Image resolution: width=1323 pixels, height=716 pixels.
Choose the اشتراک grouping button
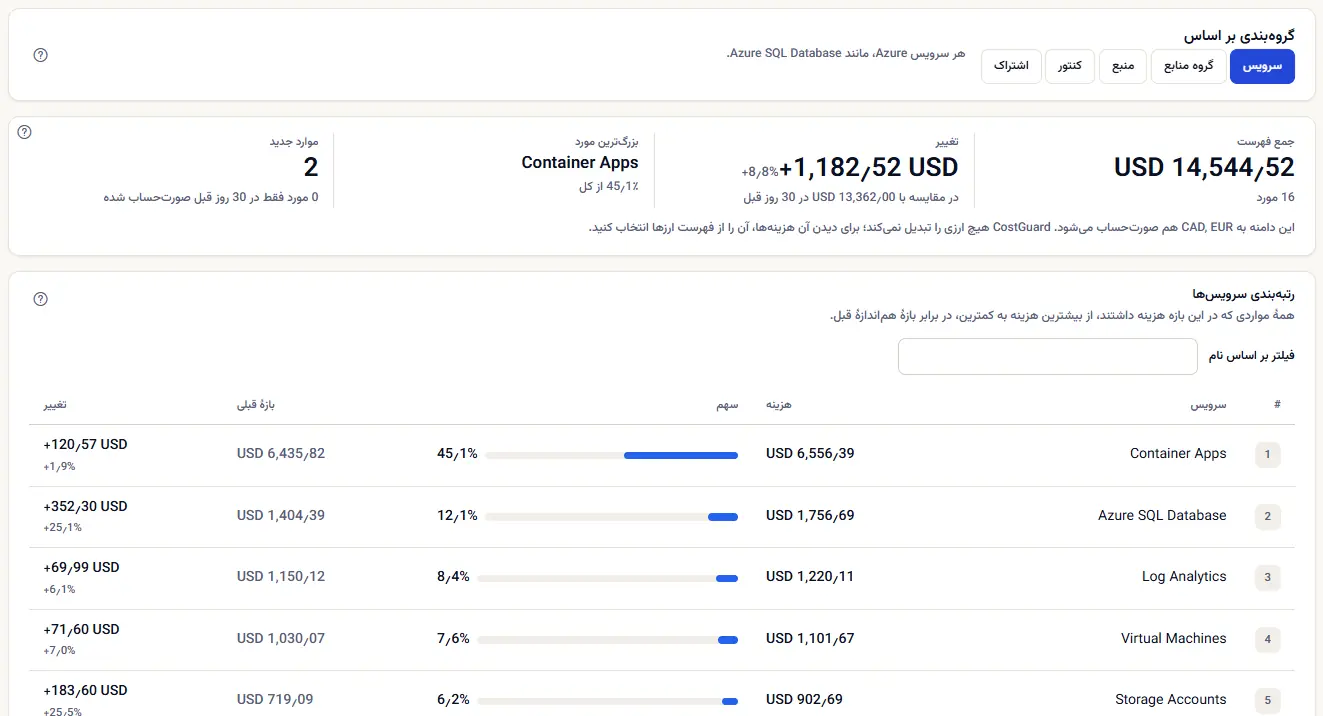point(1012,67)
